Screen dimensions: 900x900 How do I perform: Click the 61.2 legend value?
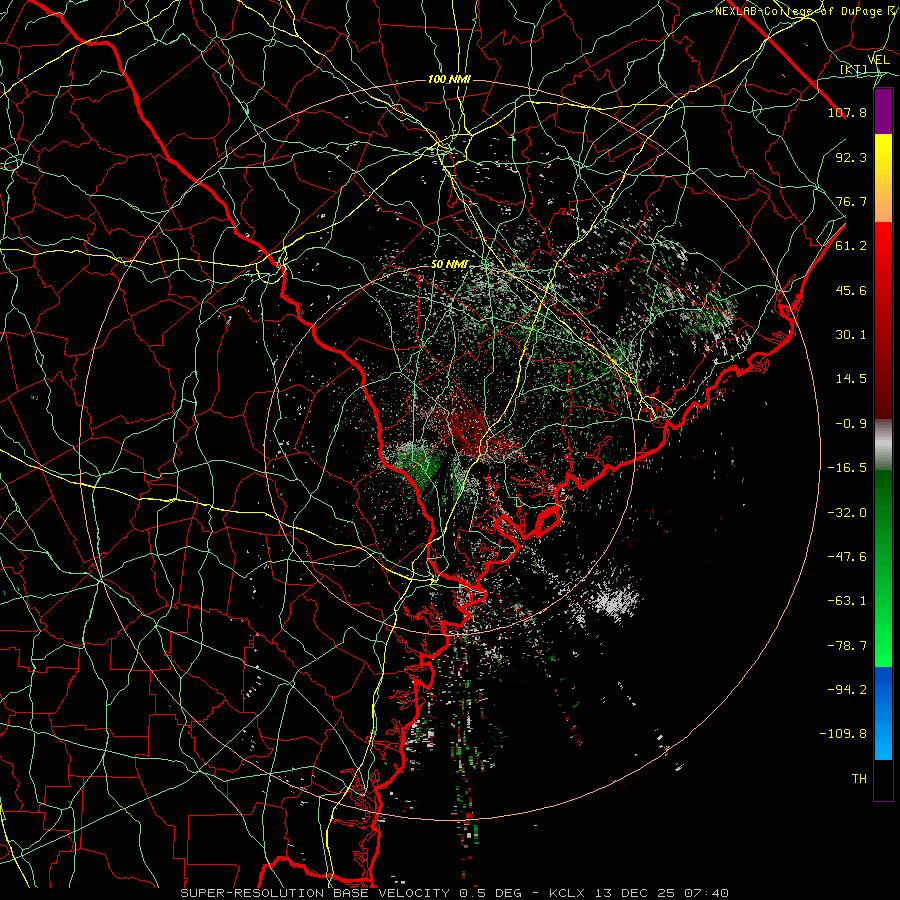pos(851,246)
